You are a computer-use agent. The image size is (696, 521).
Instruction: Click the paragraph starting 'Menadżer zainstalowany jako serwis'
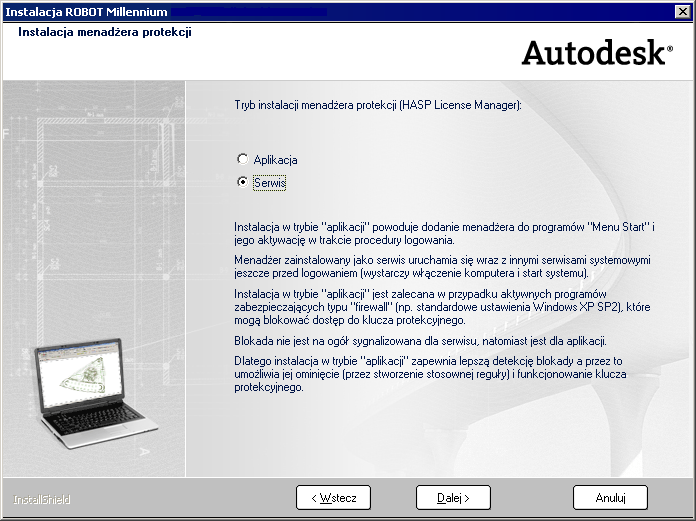(442, 266)
